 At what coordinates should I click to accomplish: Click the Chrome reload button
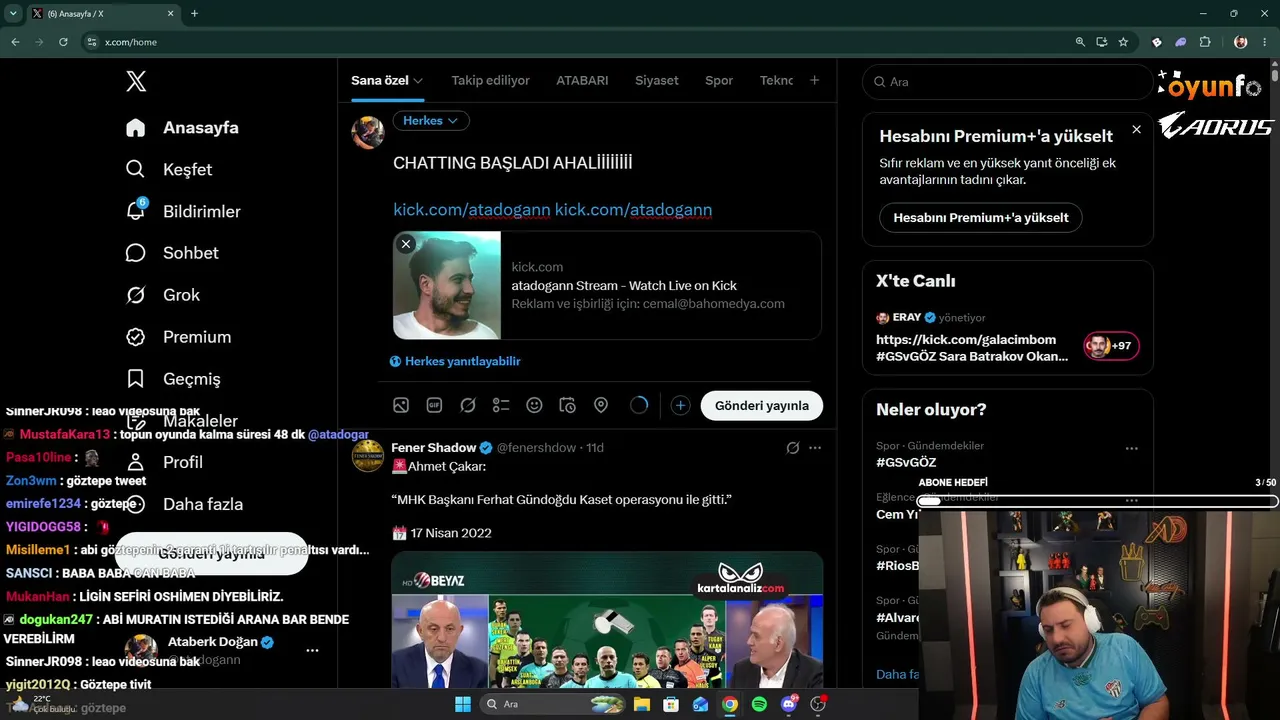[x=63, y=42]
